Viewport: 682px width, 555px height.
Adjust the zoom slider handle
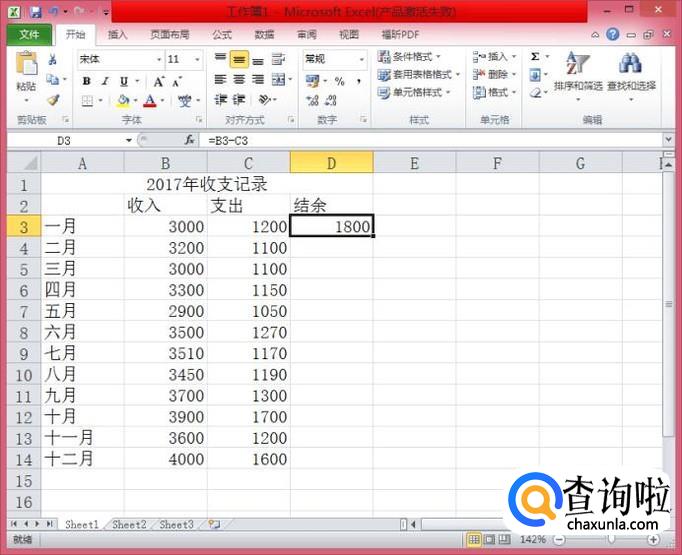pyautogui.click(x=611, y=540)
